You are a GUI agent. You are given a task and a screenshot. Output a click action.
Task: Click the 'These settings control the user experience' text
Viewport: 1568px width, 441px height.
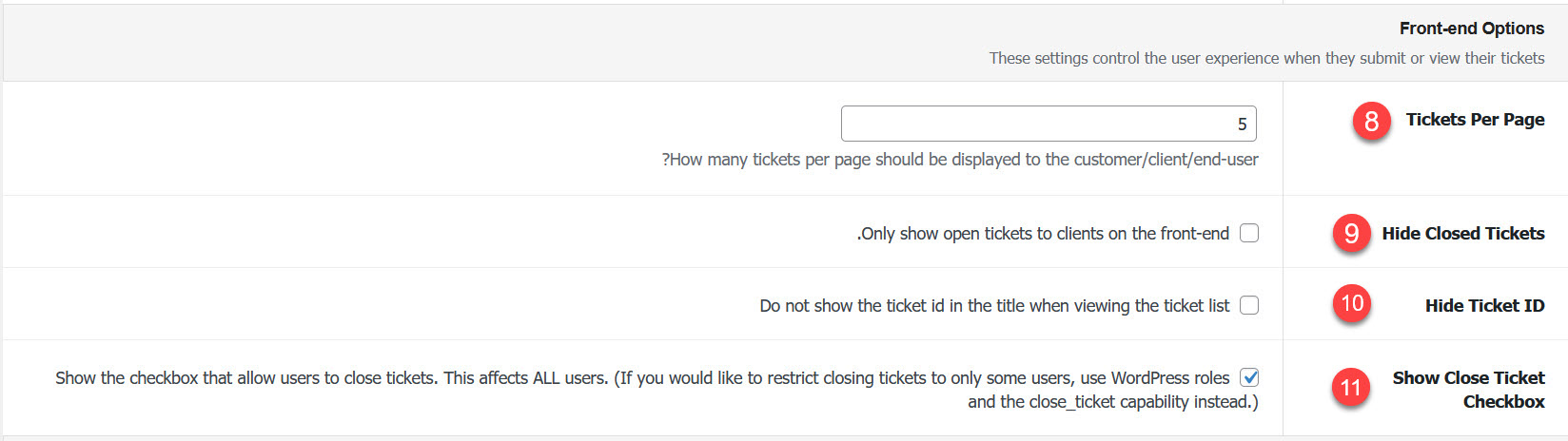1266,58
